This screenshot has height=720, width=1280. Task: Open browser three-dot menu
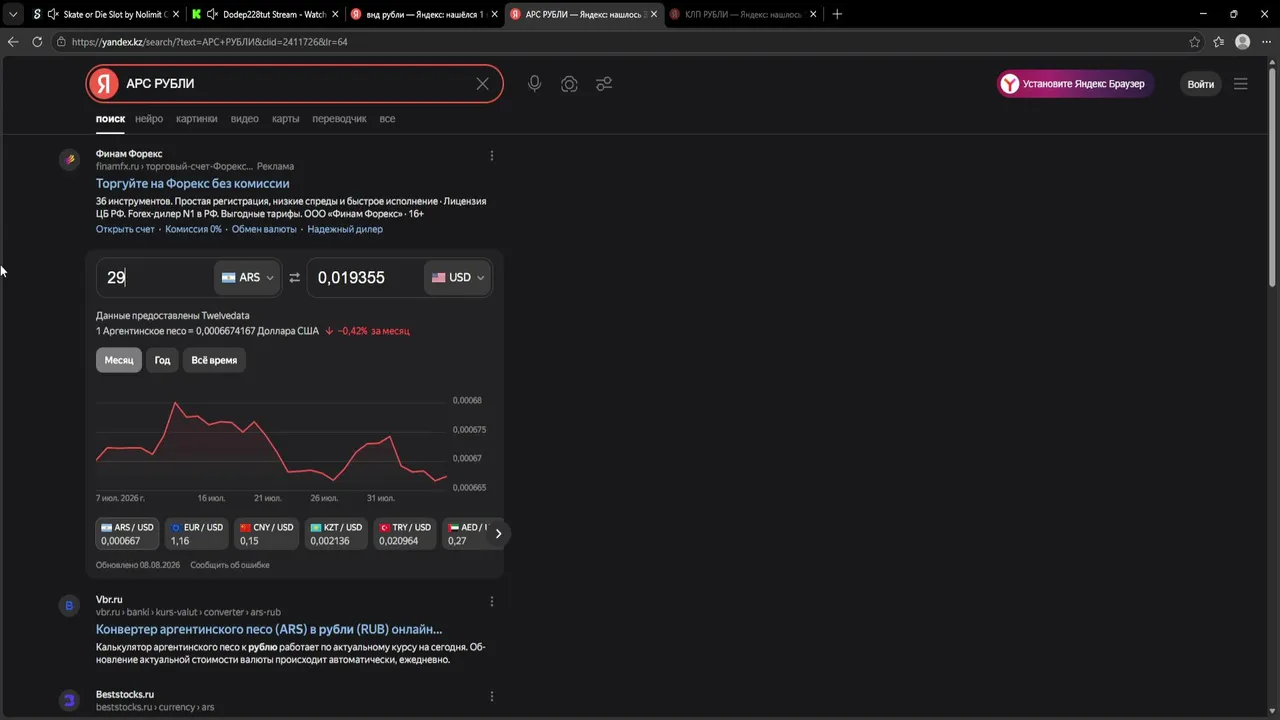point(1267,42)
